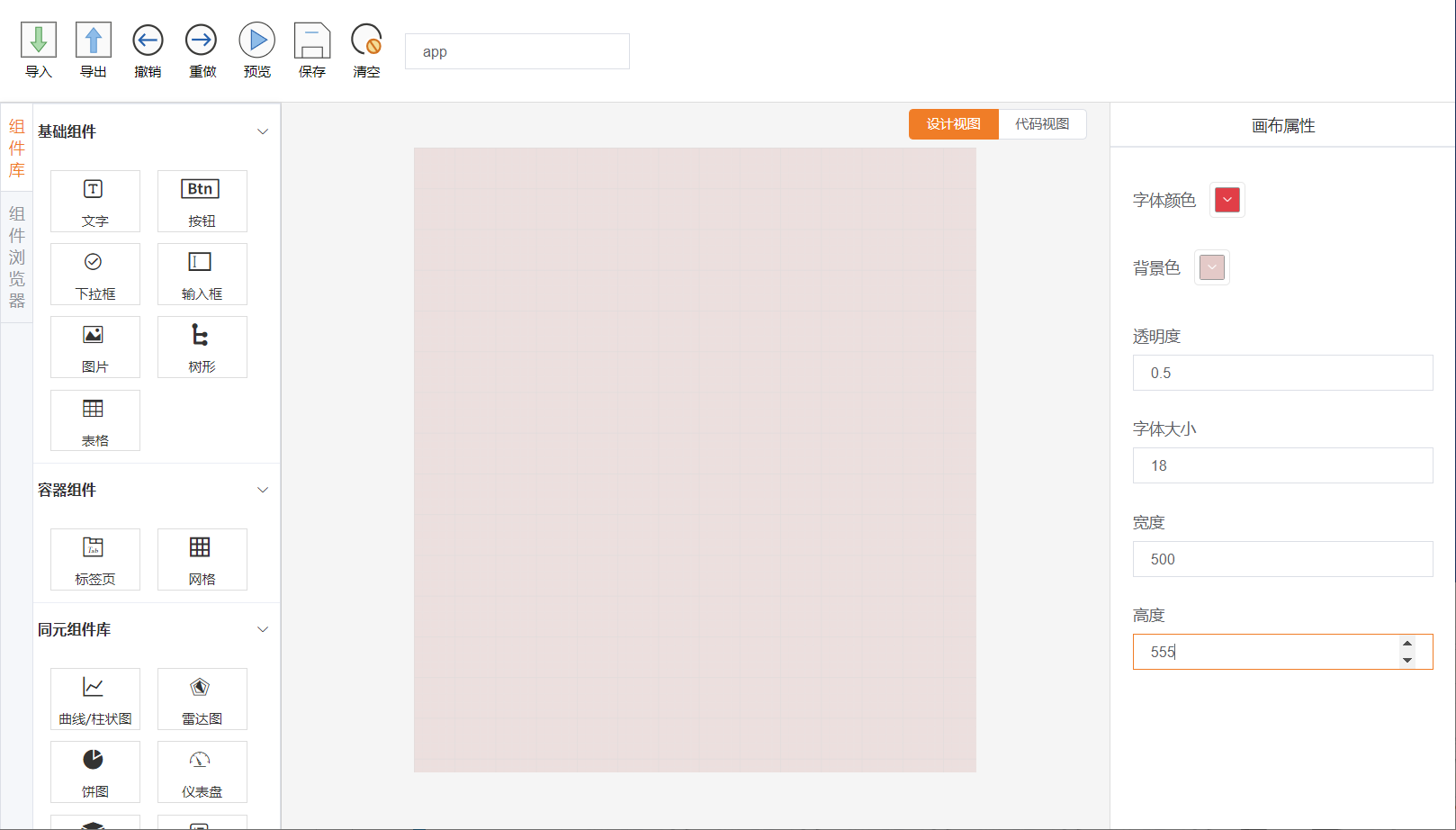Collapse the 基础组件 section chevron
This screenshot has width=1456, height=830.
click(x=263, y=131)
